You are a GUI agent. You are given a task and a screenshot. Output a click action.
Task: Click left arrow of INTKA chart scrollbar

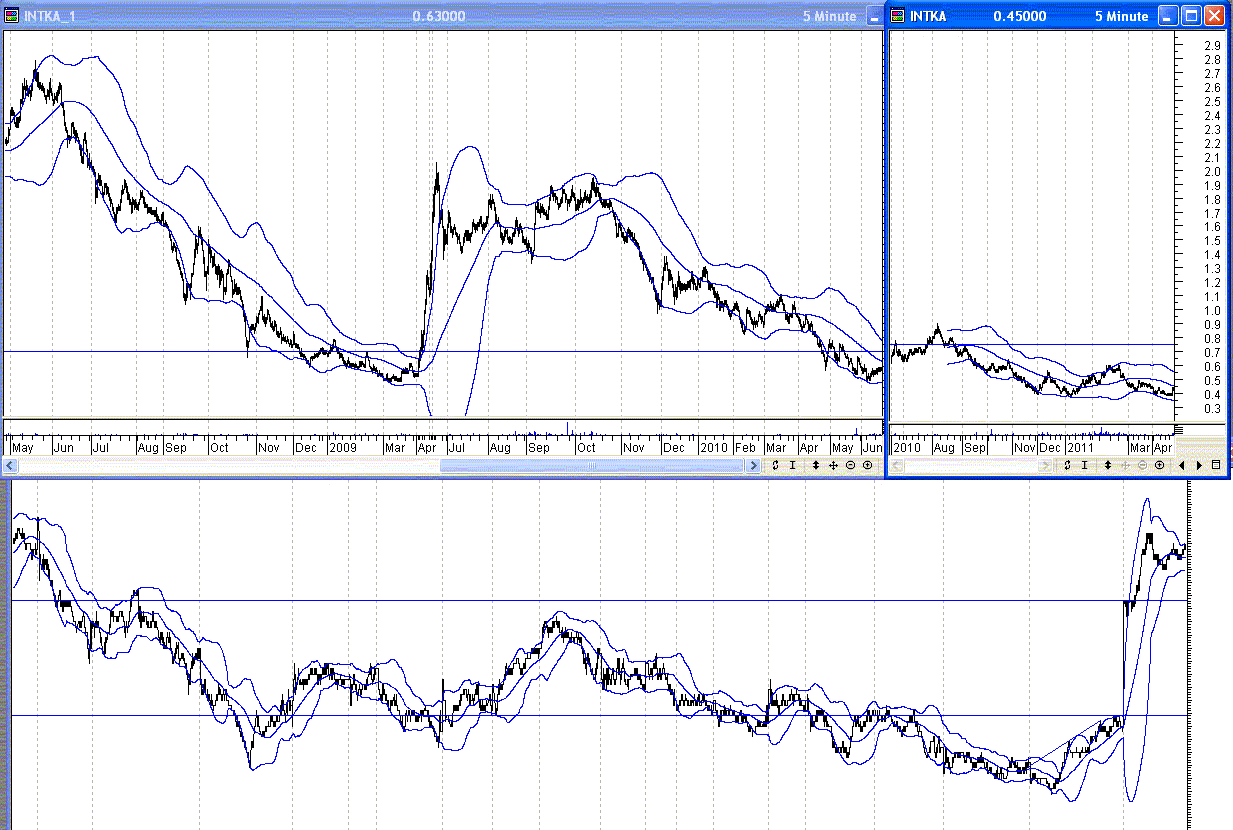pyautogui.click(x=896, y=466)
